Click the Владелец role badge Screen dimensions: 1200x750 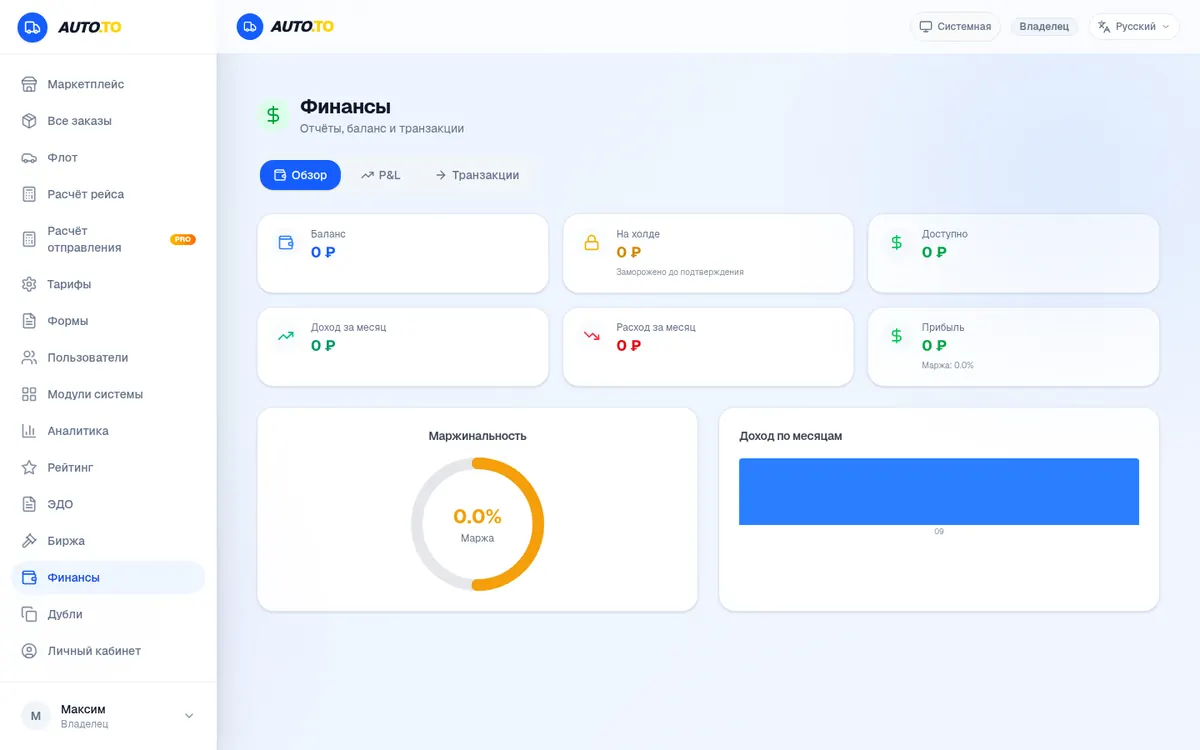[x=1044, y=26]
